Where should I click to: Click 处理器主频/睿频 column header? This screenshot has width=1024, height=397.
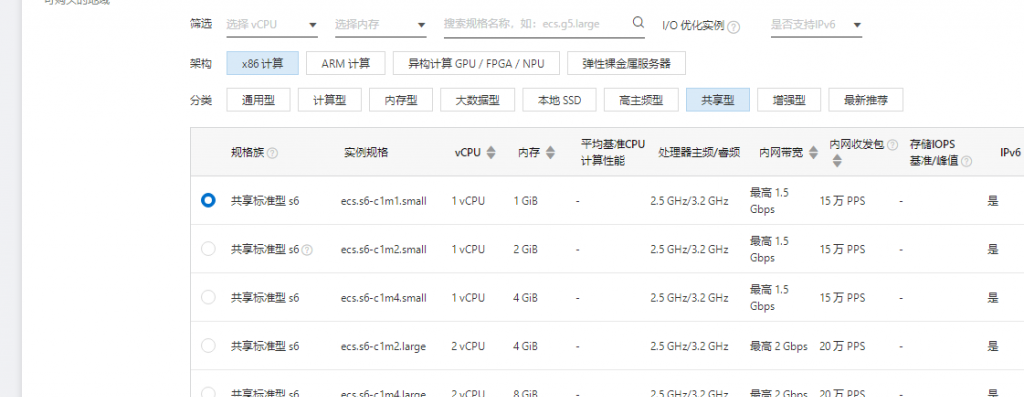click(699, 153)
